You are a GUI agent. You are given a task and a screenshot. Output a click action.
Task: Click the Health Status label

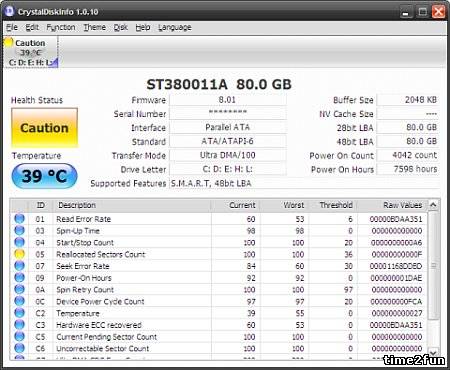coord(37,100)
